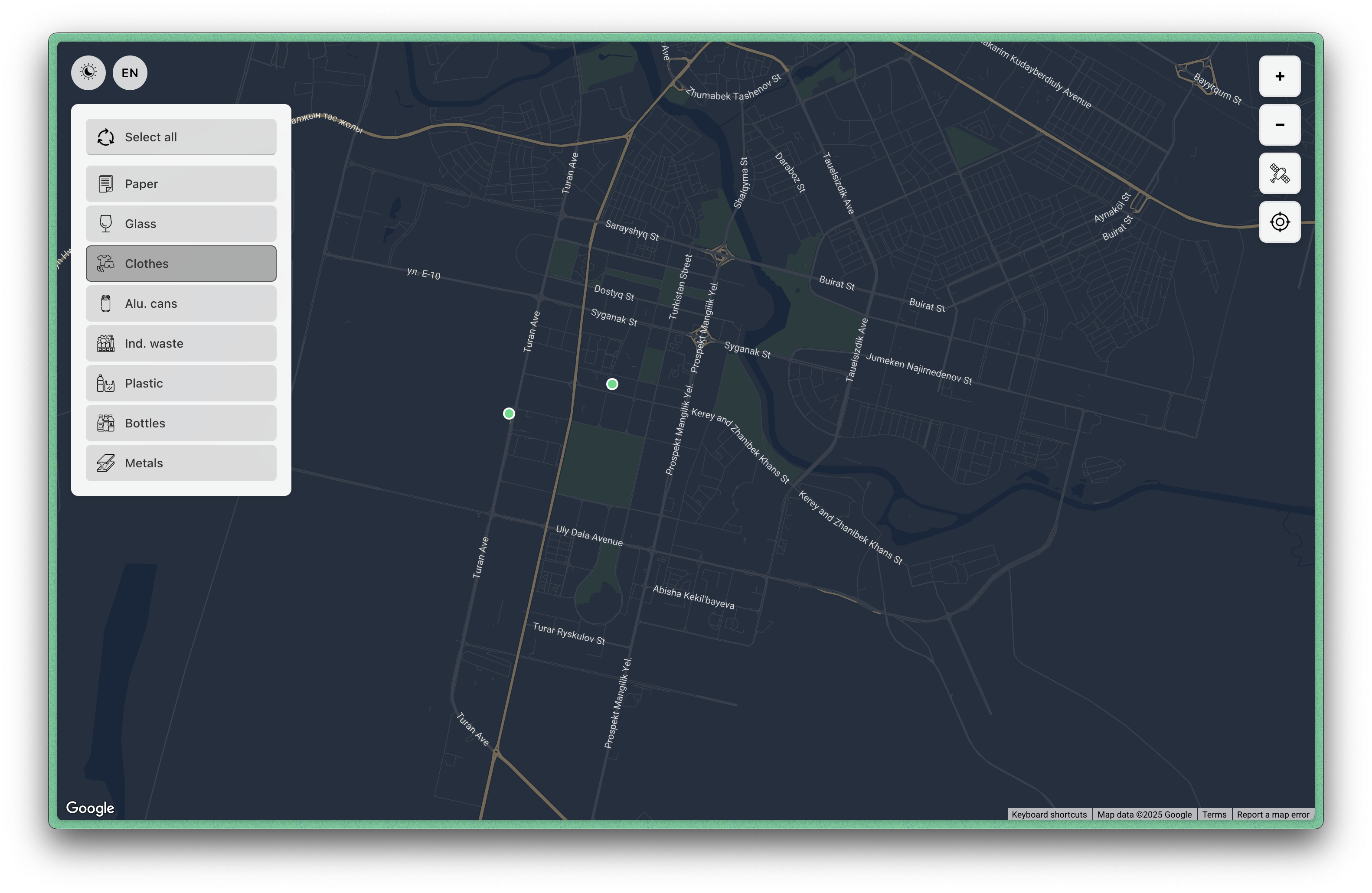Viewport: 1372px width, 893px height.
Task: Toggle the Metals category
Action: pyautogui.click(x=181, y=463)
